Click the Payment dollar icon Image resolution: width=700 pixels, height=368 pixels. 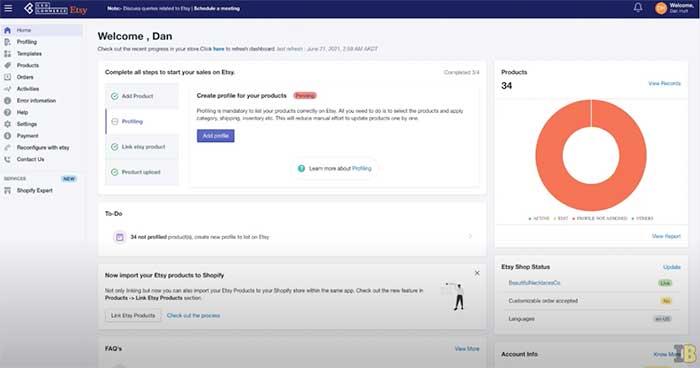[7, 136]
